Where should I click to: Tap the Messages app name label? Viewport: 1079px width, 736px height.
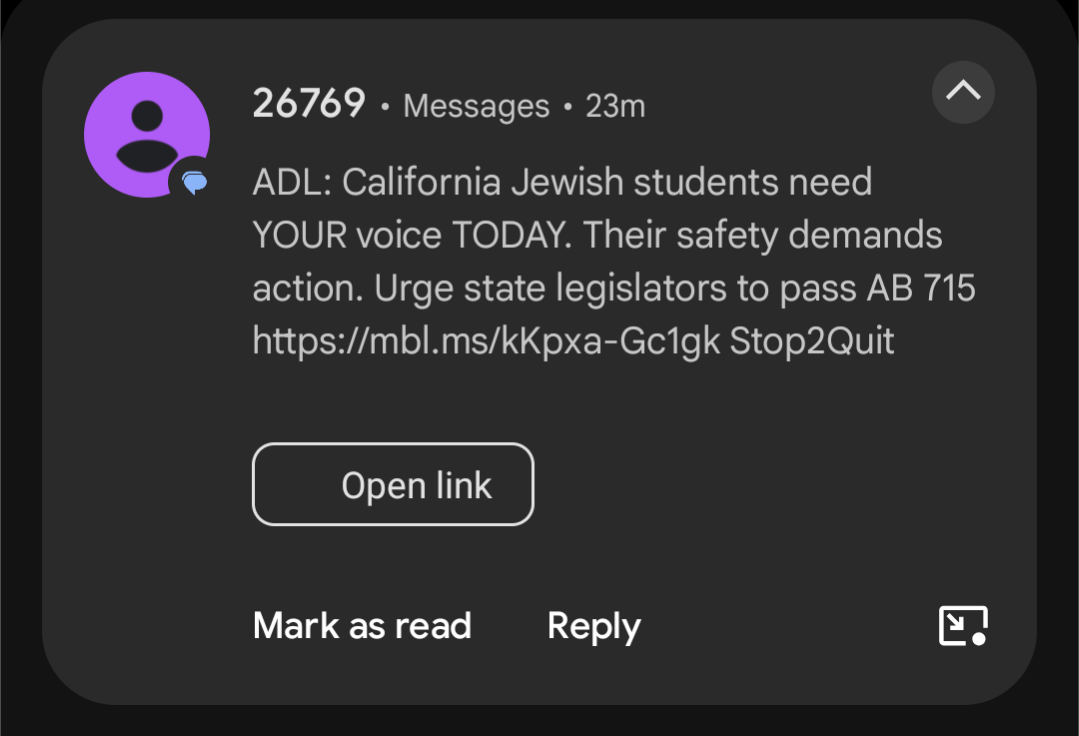pyautogui.click(x=476, y=106)
